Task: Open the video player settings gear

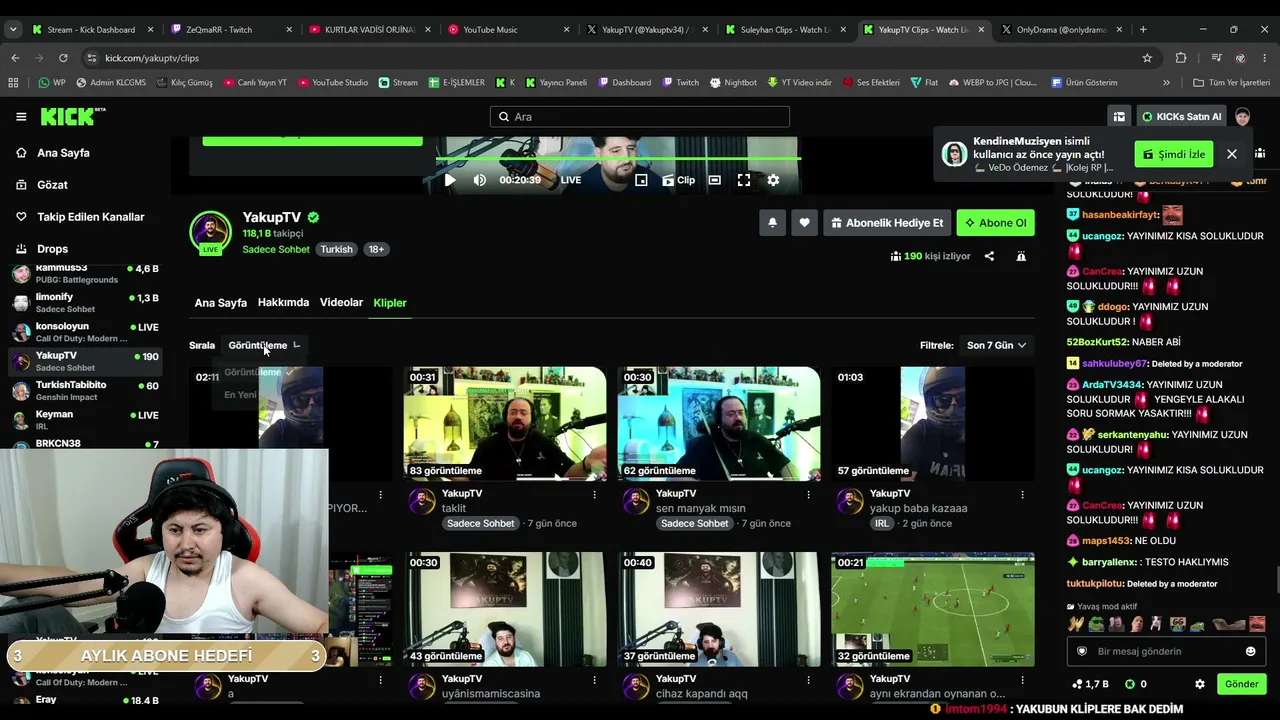Action: point(773,180)
